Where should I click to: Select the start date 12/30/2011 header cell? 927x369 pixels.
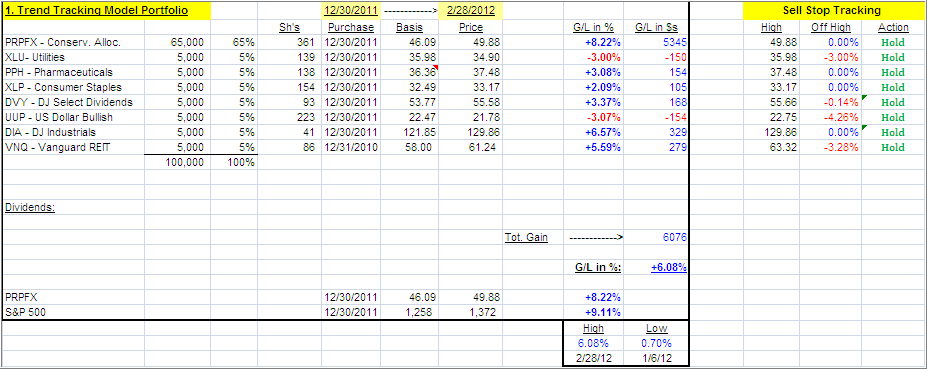(350, 11)
